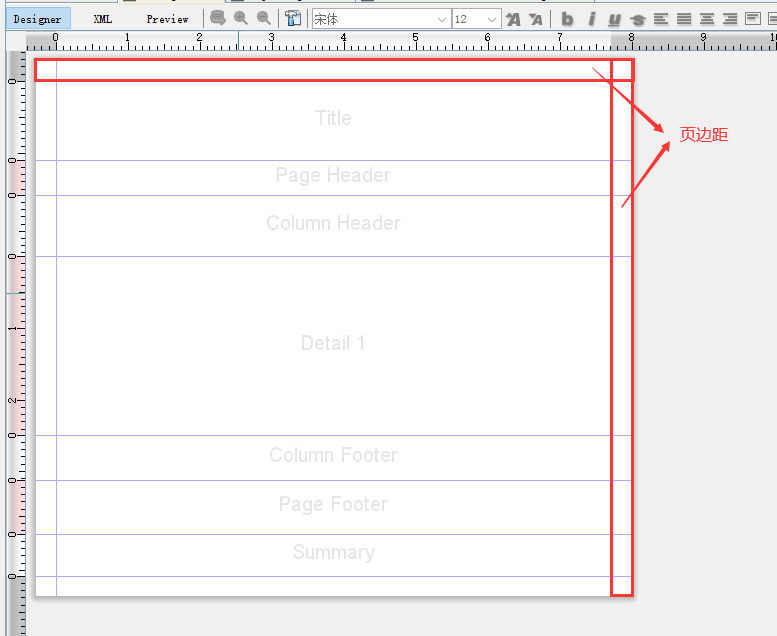Select the Column Footer band
The height and width of the screenshot is (636, 777).
coord(333,458)
